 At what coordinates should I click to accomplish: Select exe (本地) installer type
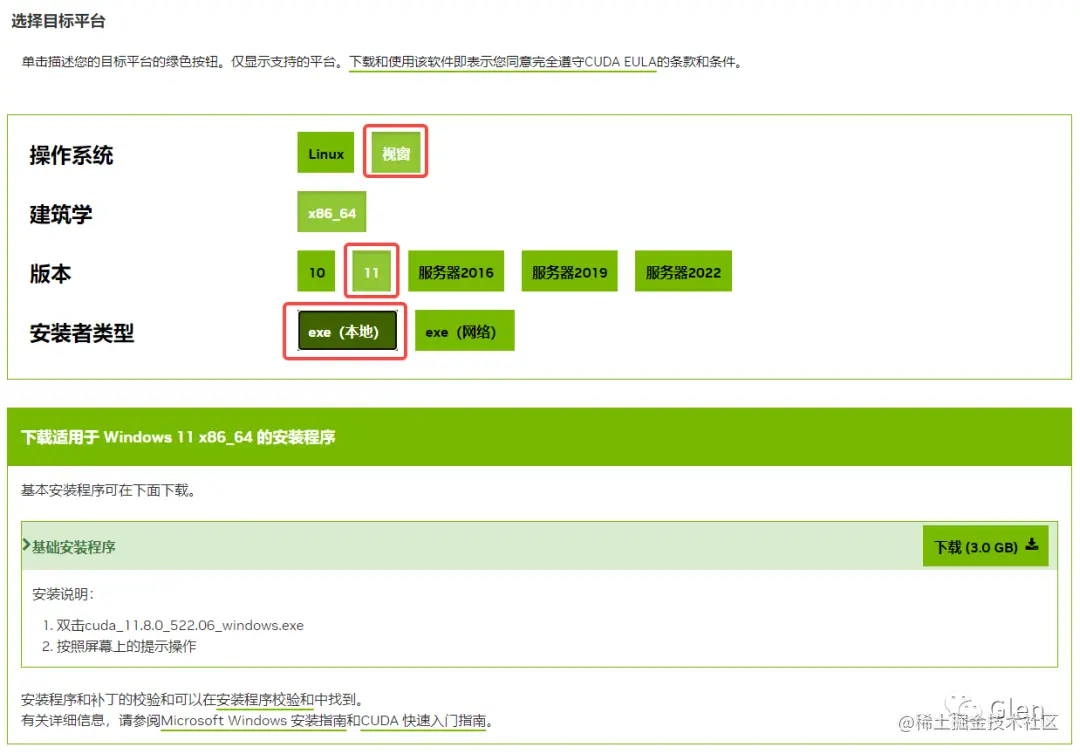[x=347, y=331]
